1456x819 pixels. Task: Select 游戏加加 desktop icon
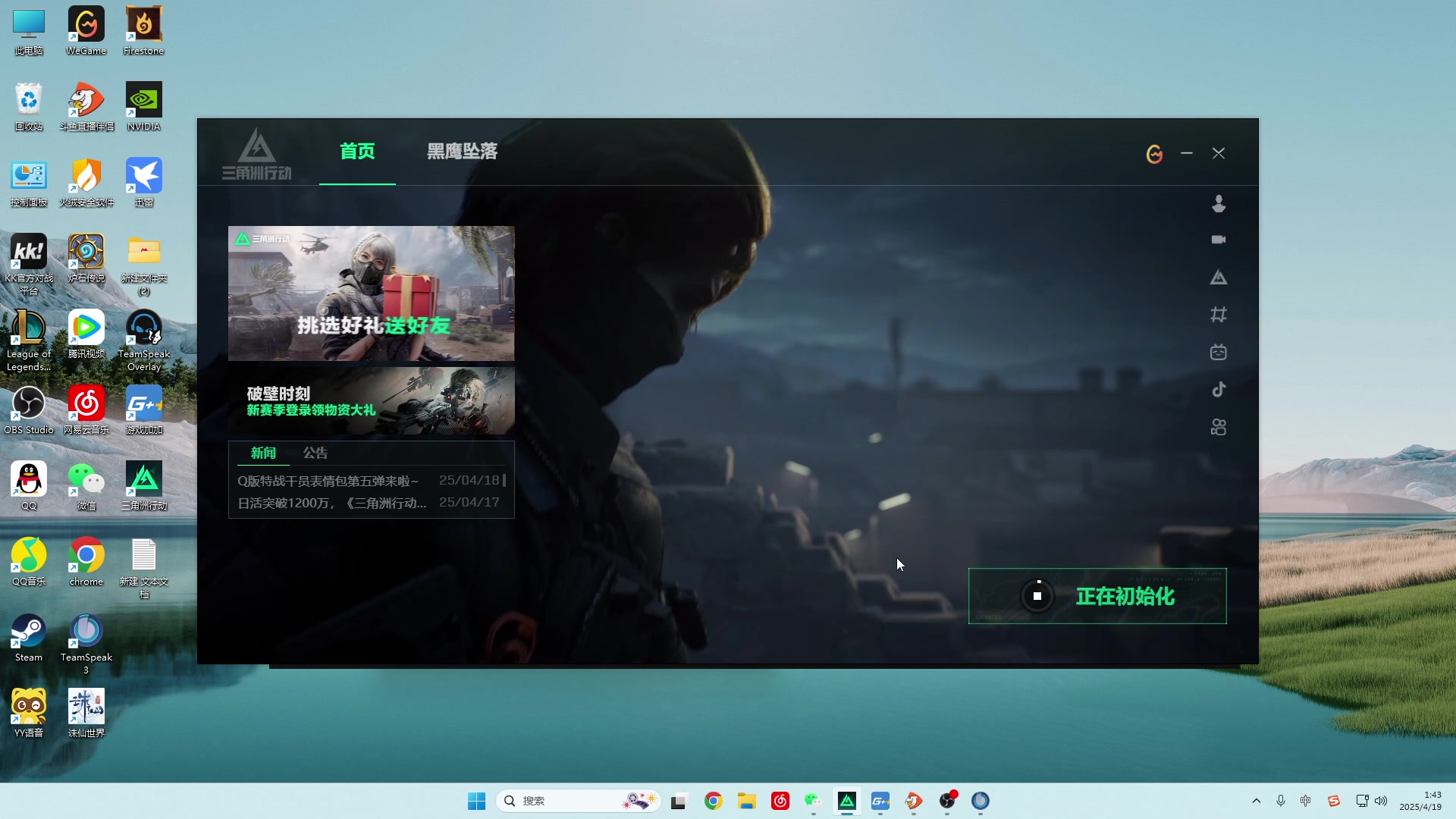point(143,410)
